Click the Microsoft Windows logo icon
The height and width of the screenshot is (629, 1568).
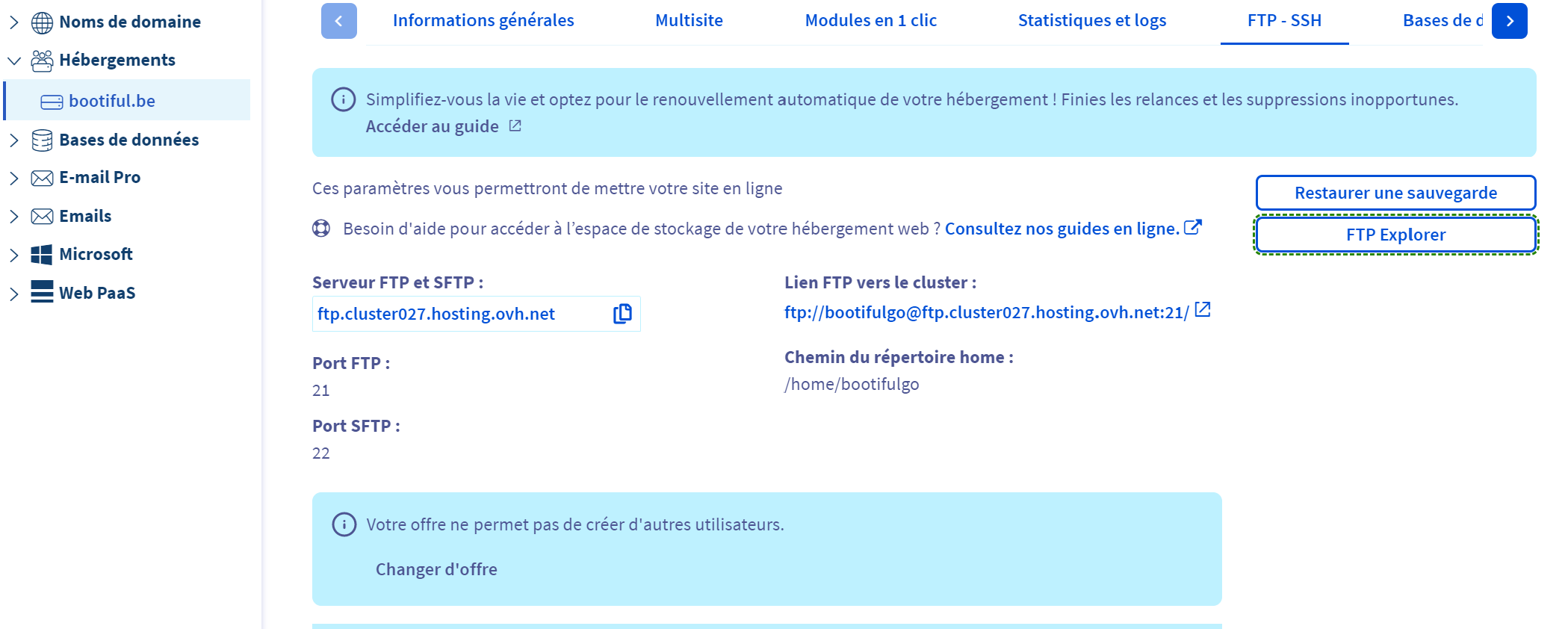pyautogui.click(x=42, y=255)
